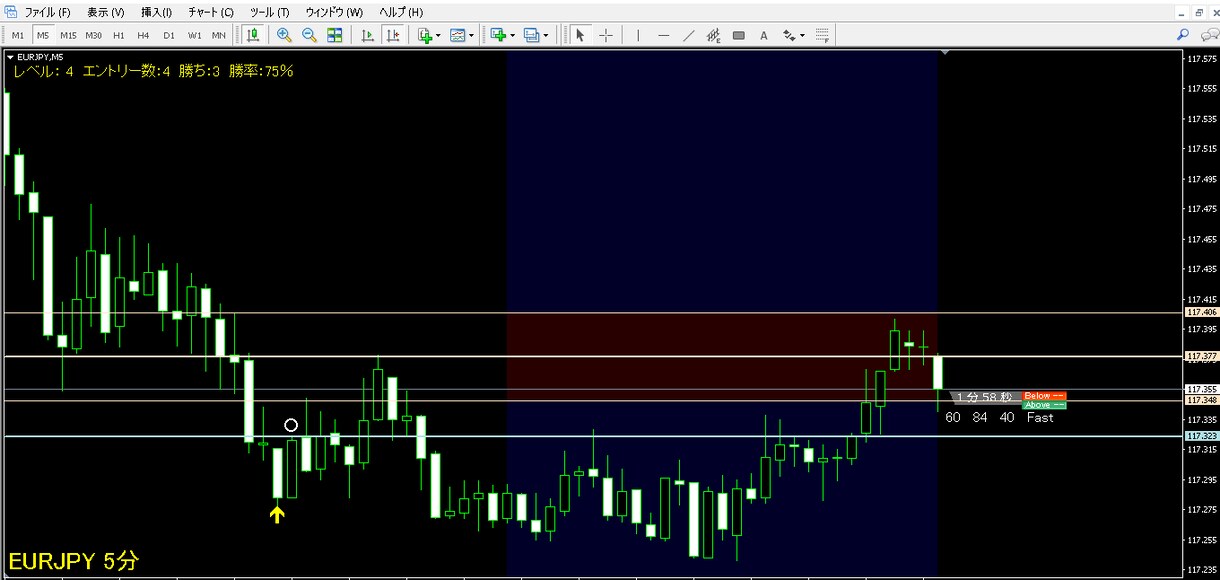Image resolution: width=1220 pixels, height=580 pixels.
Task: Select the MN timeframe button
Action: click(218, 35)
